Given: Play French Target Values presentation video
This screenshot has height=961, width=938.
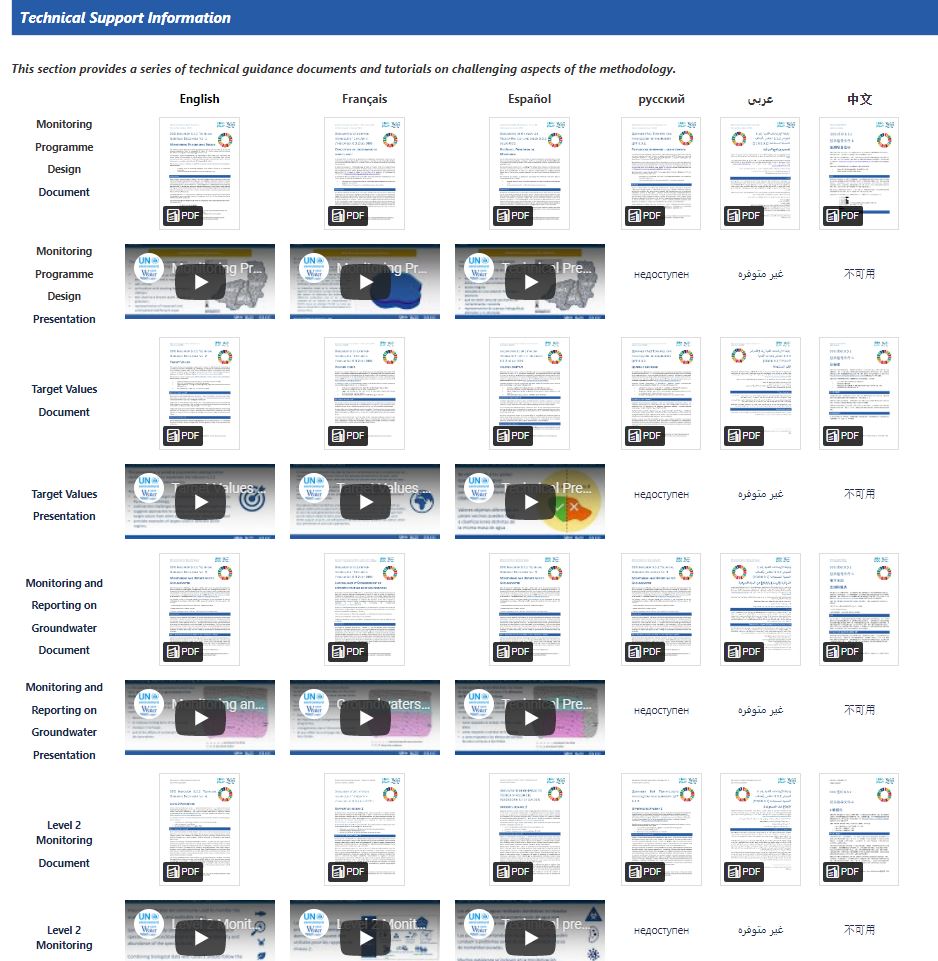Looking at the screenshot, I should point(365,502).
